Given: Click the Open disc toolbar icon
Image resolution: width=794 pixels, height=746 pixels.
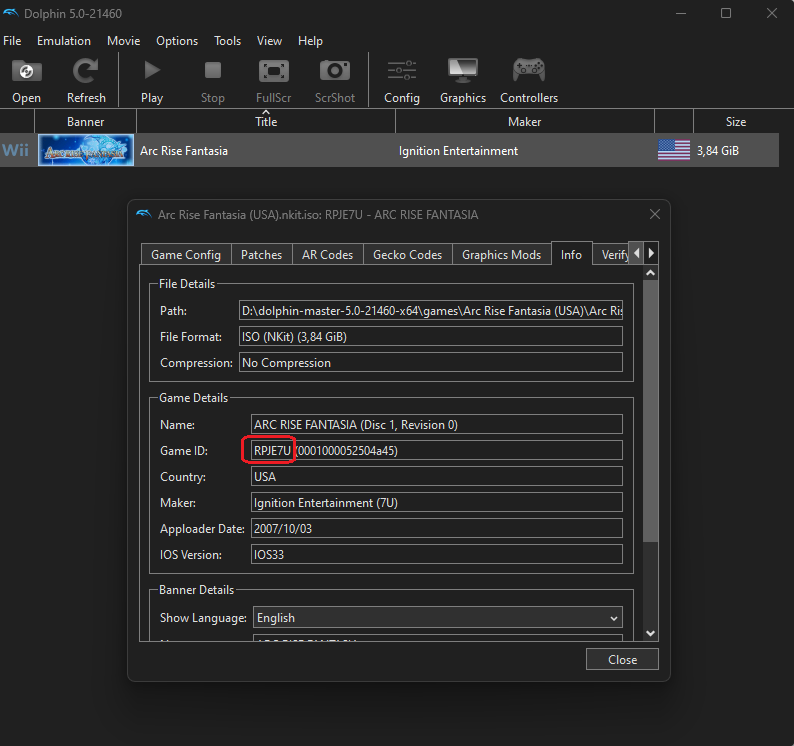Looking at the screenshot, I should 26,71.
